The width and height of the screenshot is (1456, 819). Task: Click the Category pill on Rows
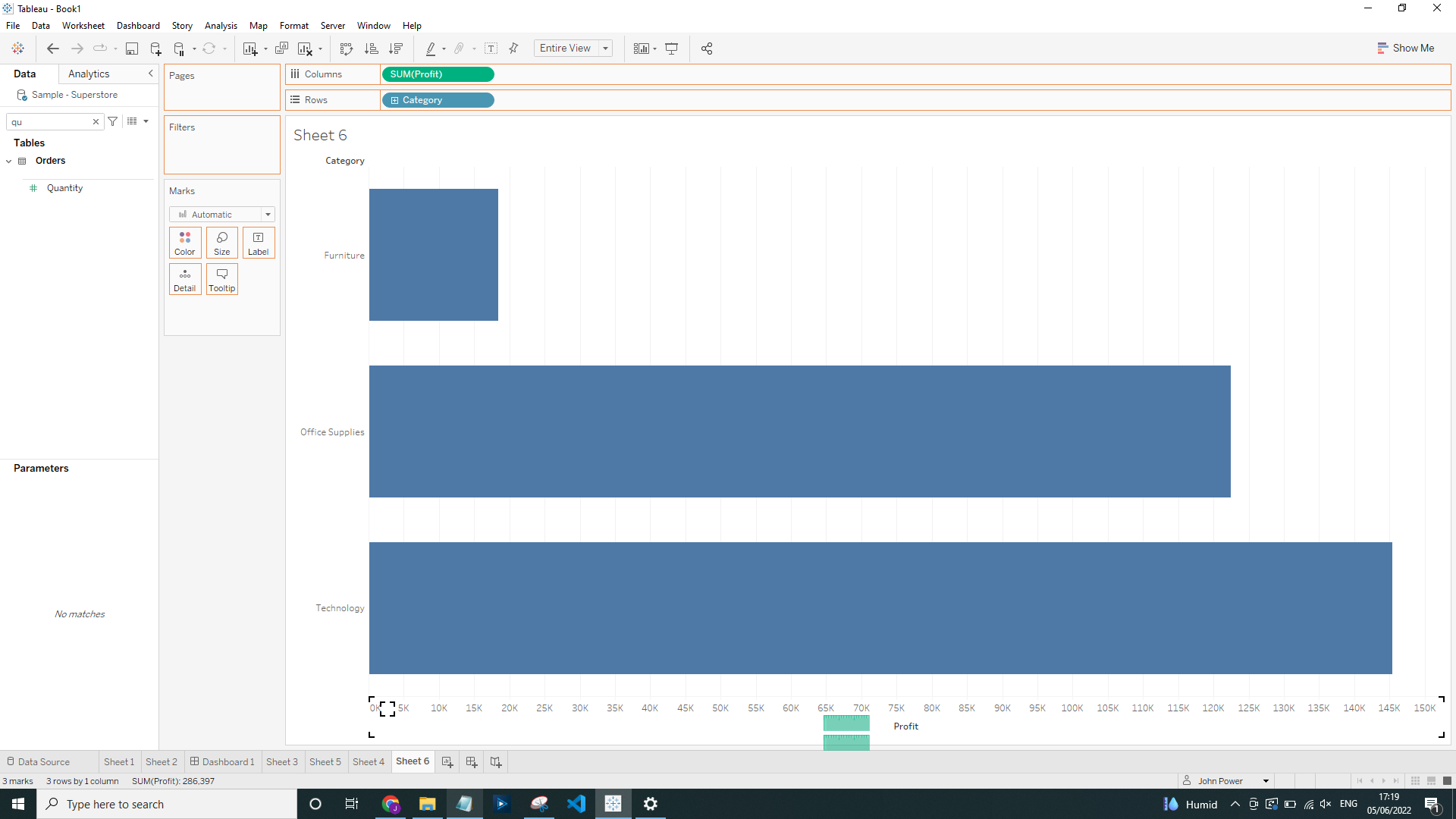tap(438, 100)
